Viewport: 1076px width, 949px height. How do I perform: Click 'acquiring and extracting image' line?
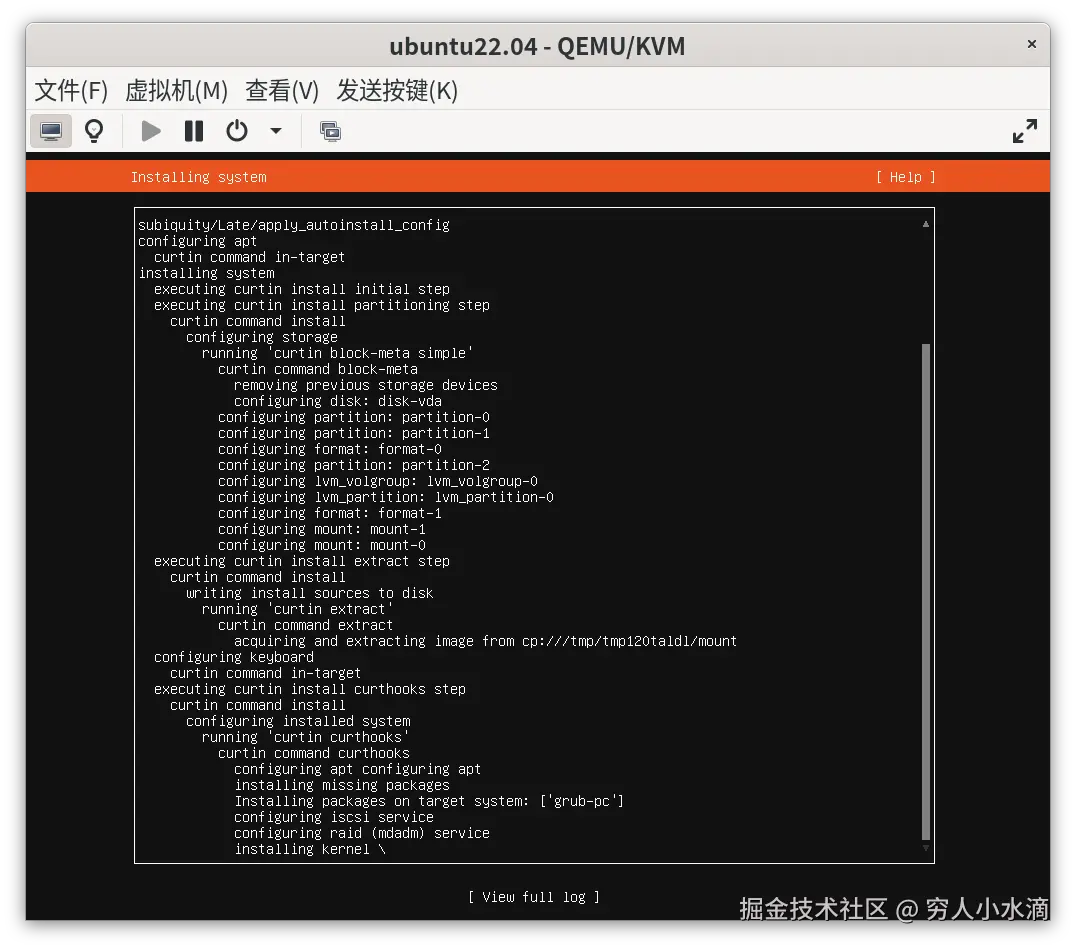[x=485, y=642]
